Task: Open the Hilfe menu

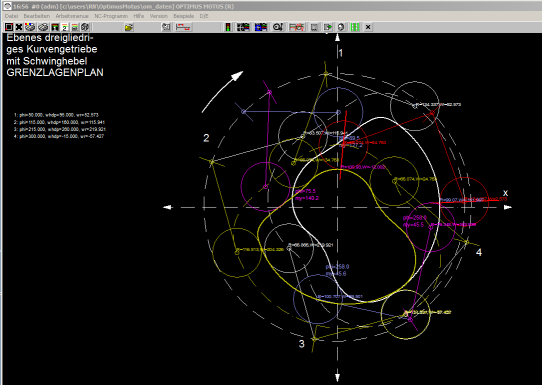Action: pyautogui.click(x=139, y=16)
